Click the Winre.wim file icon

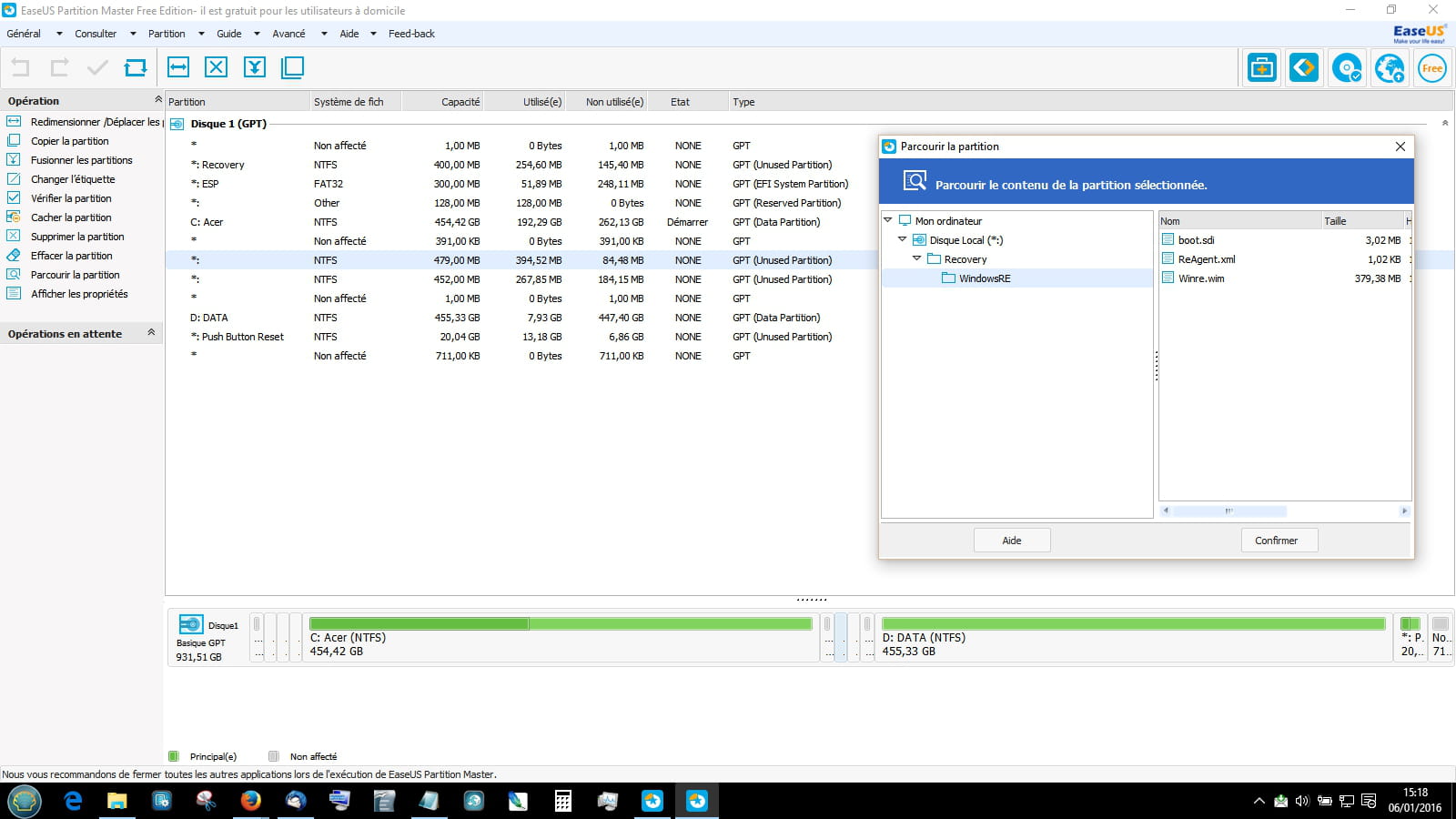tap(1168, 278)
